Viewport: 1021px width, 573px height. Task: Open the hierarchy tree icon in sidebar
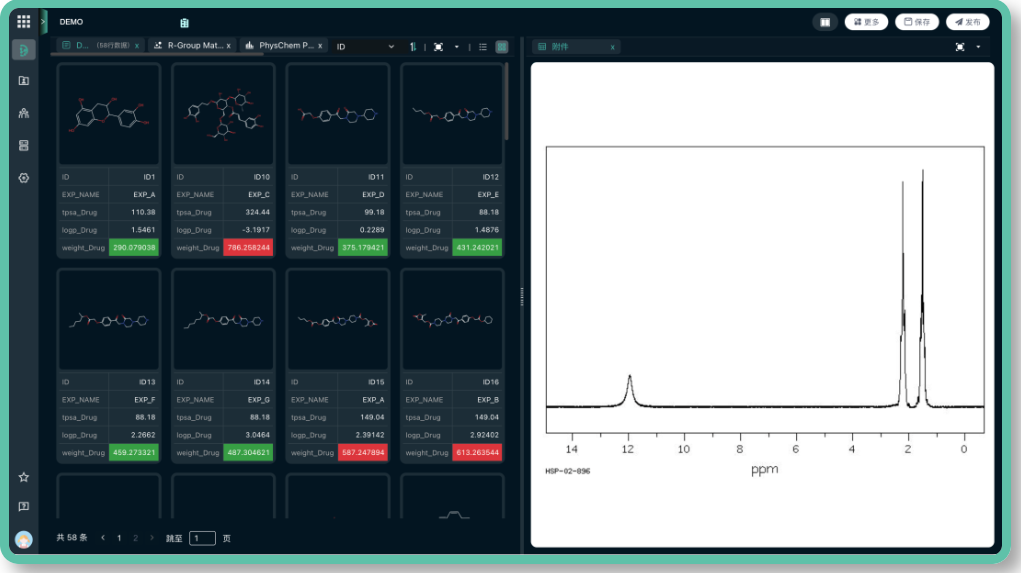[24, 113]
